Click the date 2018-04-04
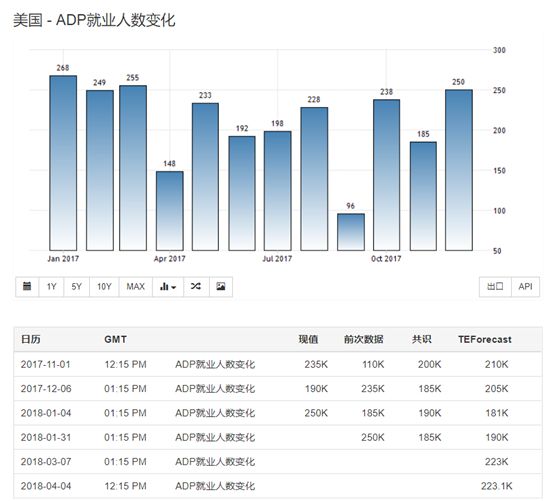This screenshot has width=558, height=501. 46,486
